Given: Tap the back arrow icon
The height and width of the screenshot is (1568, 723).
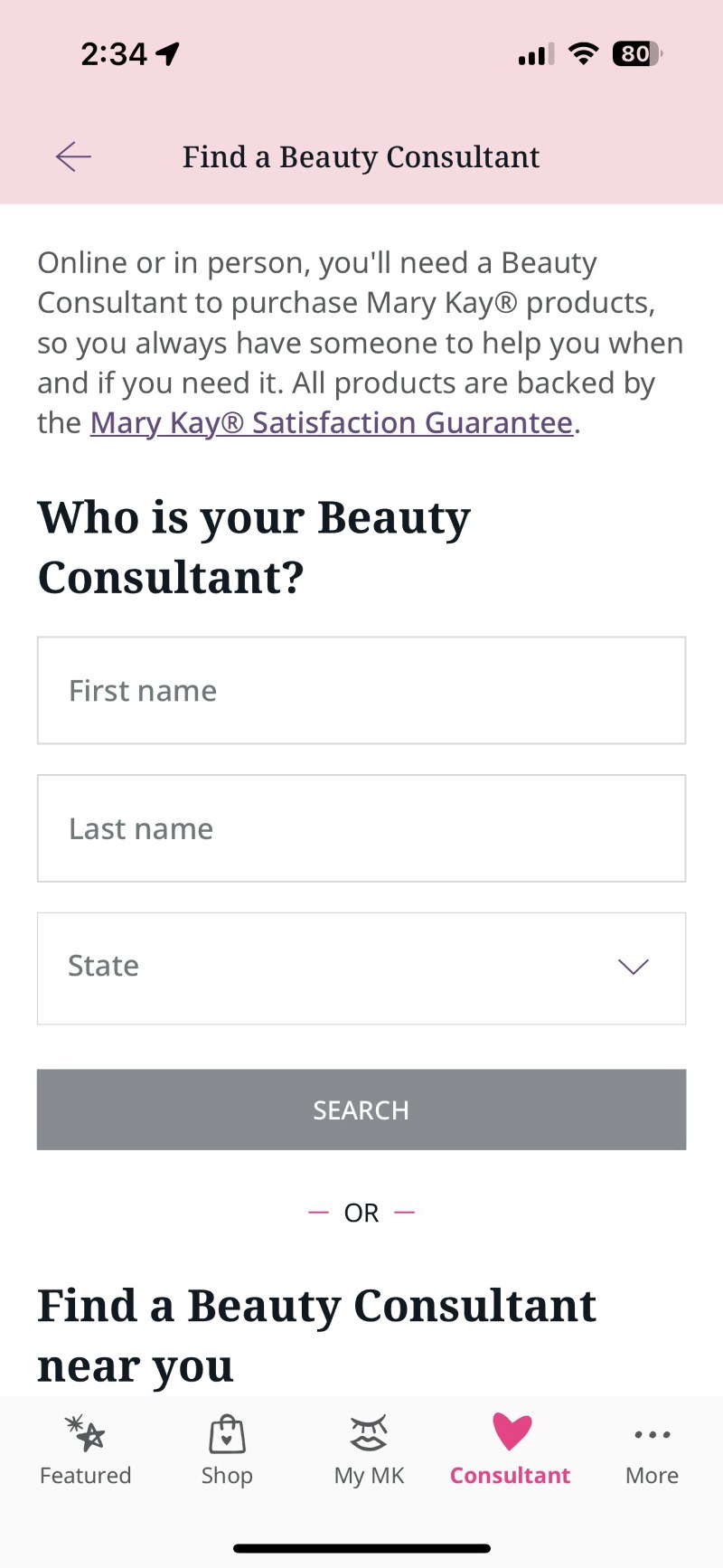Looking at the screenshot, I should pos(73,156).
